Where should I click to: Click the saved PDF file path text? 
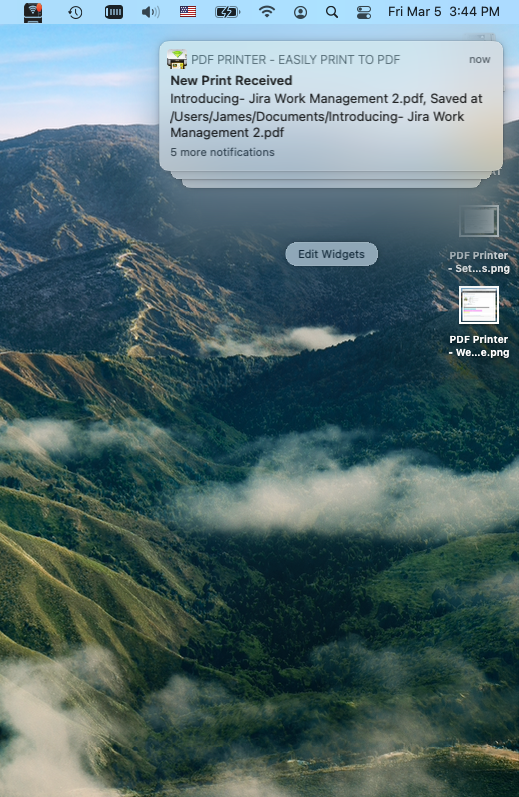(317, 125)
